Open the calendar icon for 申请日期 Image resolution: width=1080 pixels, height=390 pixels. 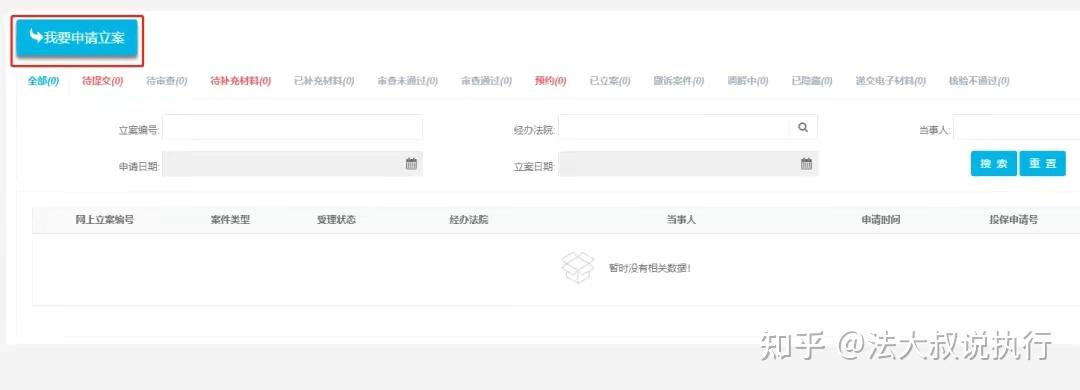point(411,164)
